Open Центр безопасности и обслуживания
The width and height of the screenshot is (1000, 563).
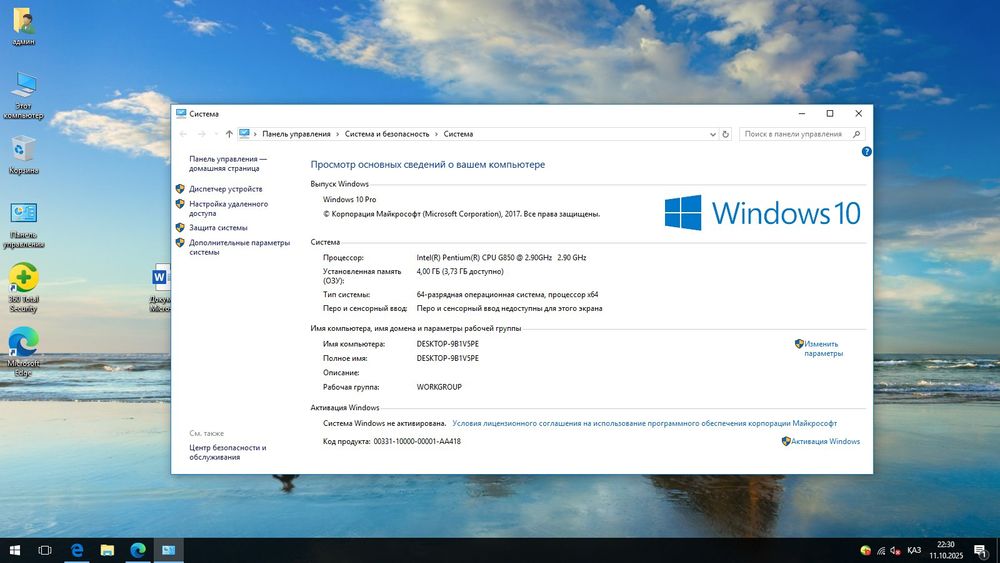click(x=228, y=453)
